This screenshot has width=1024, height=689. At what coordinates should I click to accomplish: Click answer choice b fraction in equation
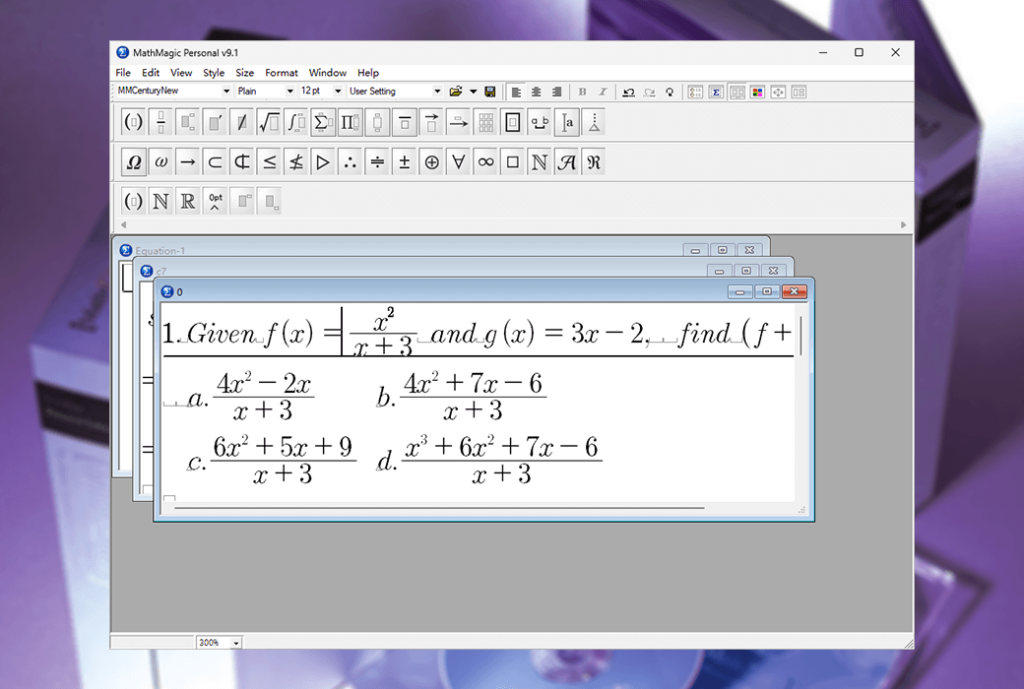coord(473,396)
